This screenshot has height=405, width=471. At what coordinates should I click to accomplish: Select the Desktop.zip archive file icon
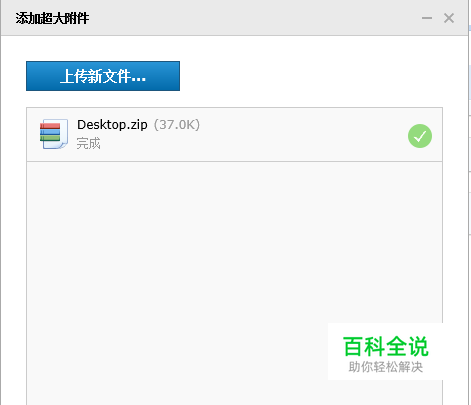54,134
